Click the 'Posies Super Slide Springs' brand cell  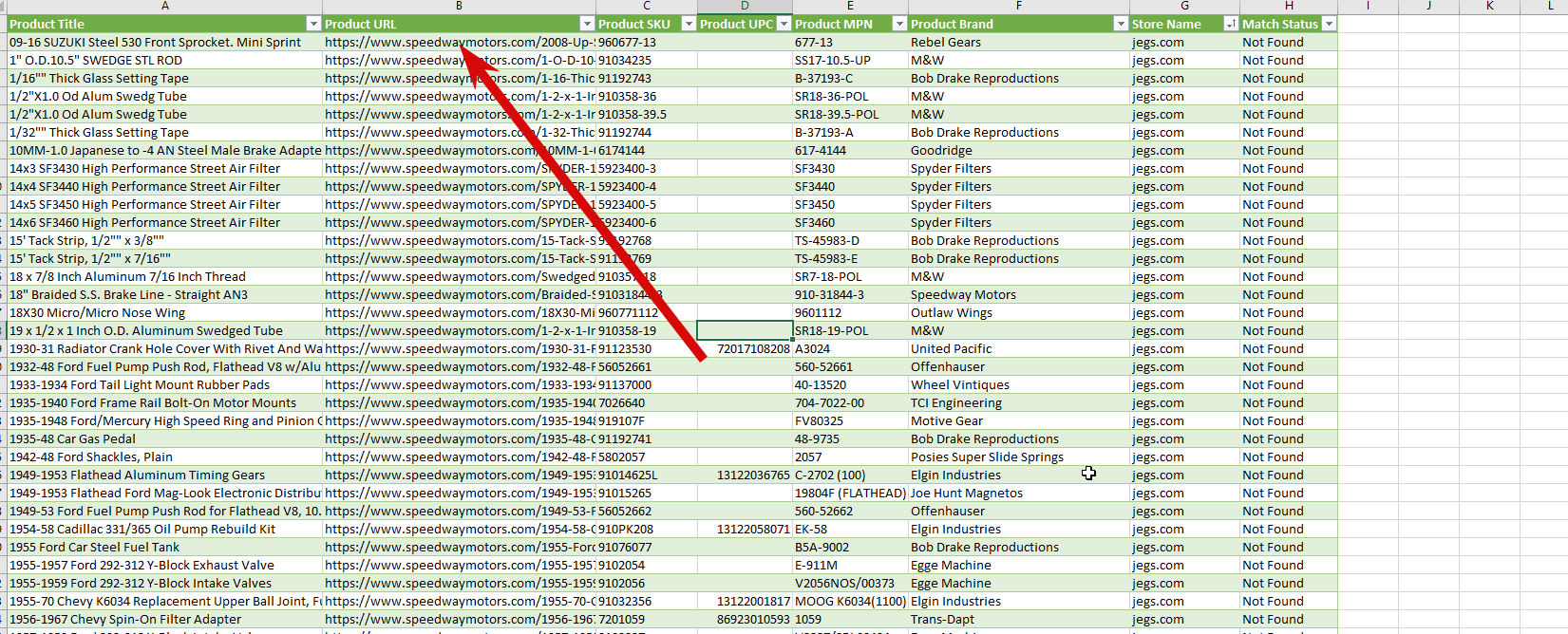coord(1019,457)
